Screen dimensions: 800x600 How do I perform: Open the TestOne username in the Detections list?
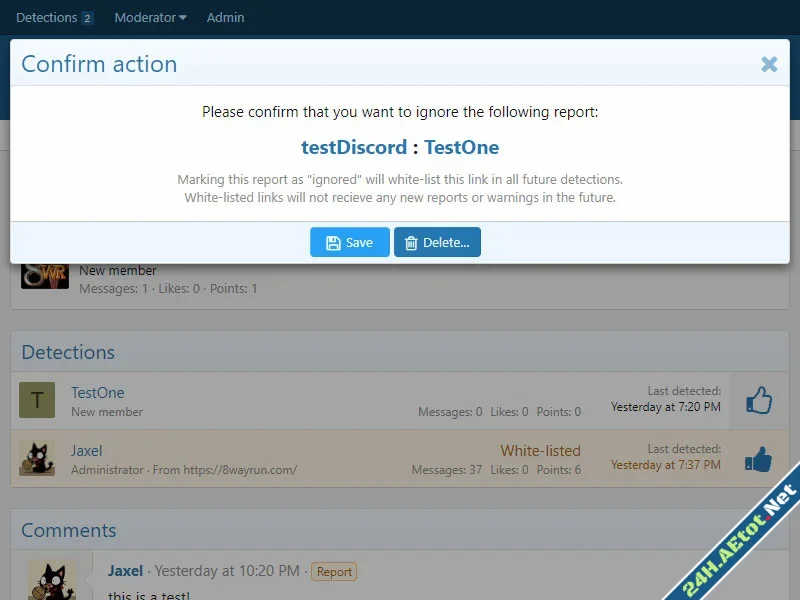click(x=97, y=393)
